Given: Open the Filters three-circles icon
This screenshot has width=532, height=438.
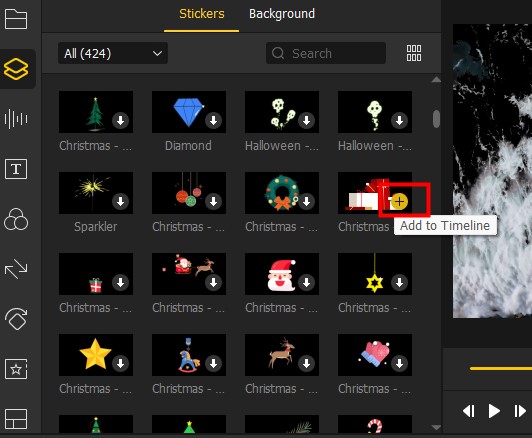Looking at the screenshot, I should click(x=16, y=219).
